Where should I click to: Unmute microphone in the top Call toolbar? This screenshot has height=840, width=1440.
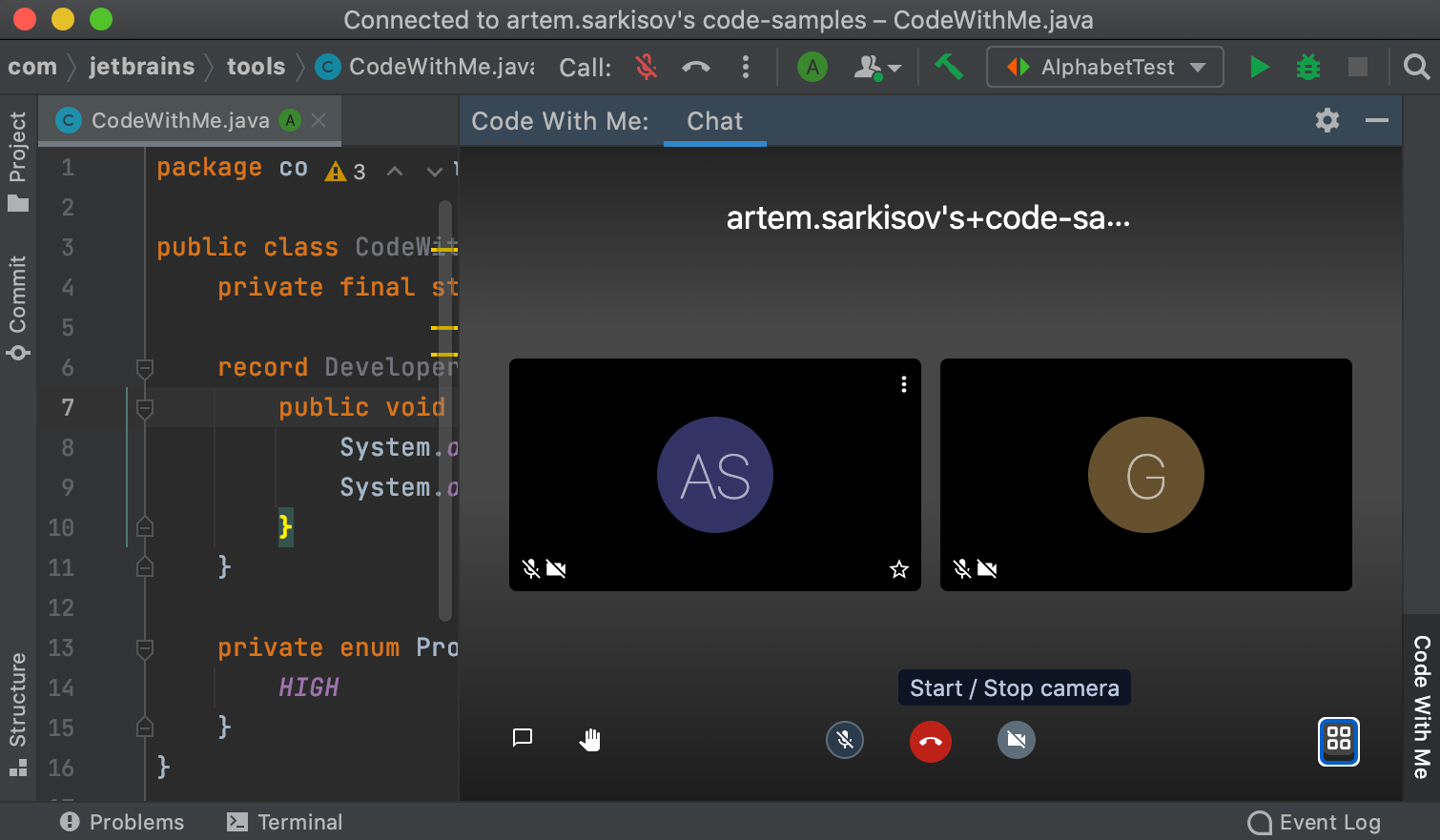coord(647,67)
